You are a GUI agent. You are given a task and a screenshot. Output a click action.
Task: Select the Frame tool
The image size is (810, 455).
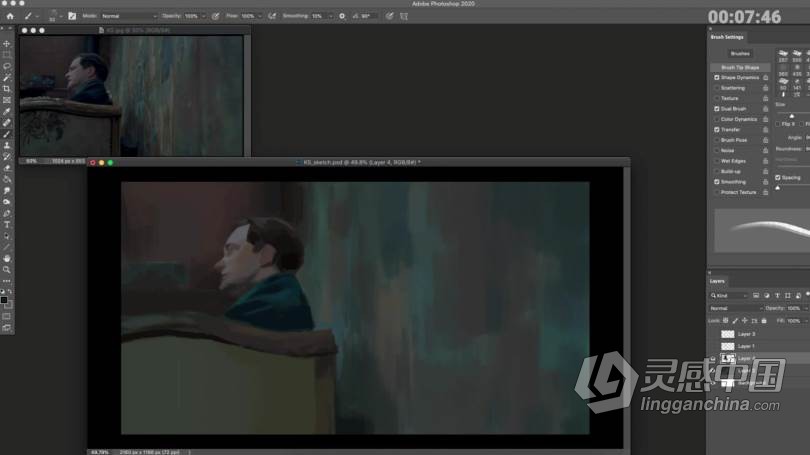[7, 100]
